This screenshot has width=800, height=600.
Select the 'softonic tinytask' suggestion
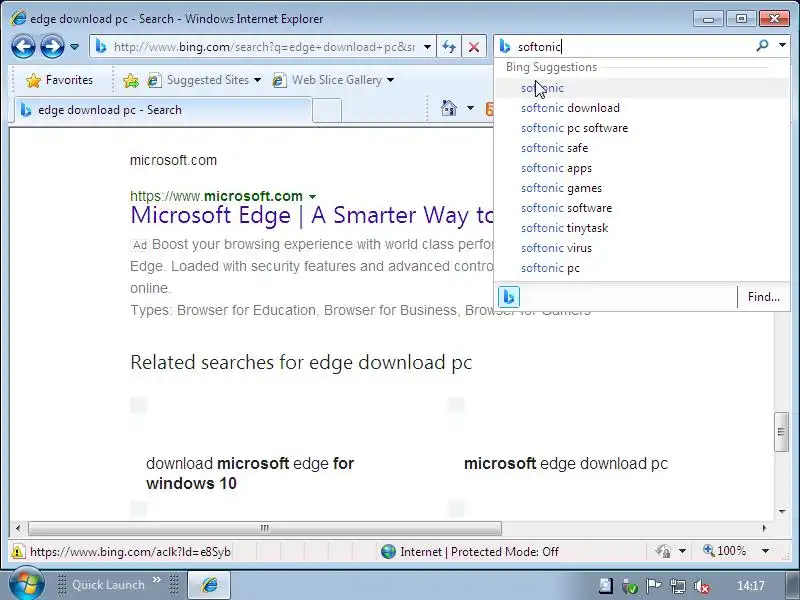[x=641, y=228]
